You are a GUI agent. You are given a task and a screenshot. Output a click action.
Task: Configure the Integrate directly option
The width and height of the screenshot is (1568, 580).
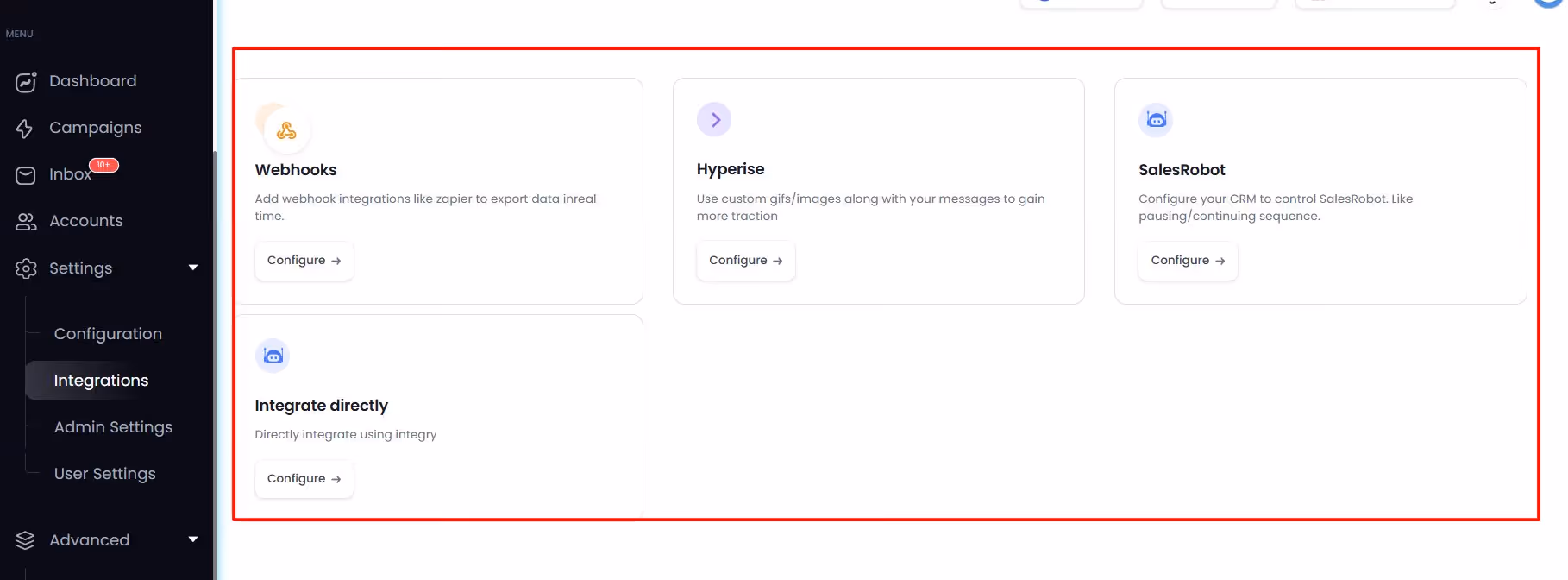click(304, 479)
